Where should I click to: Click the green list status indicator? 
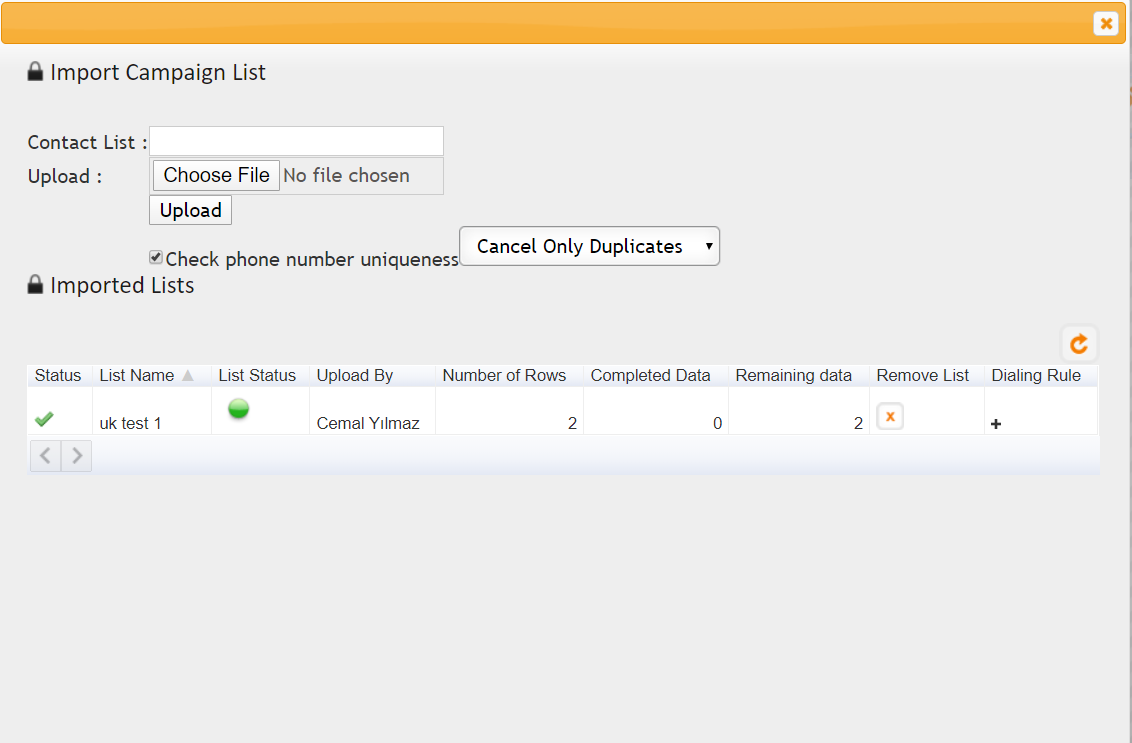(x=238, y=409)
